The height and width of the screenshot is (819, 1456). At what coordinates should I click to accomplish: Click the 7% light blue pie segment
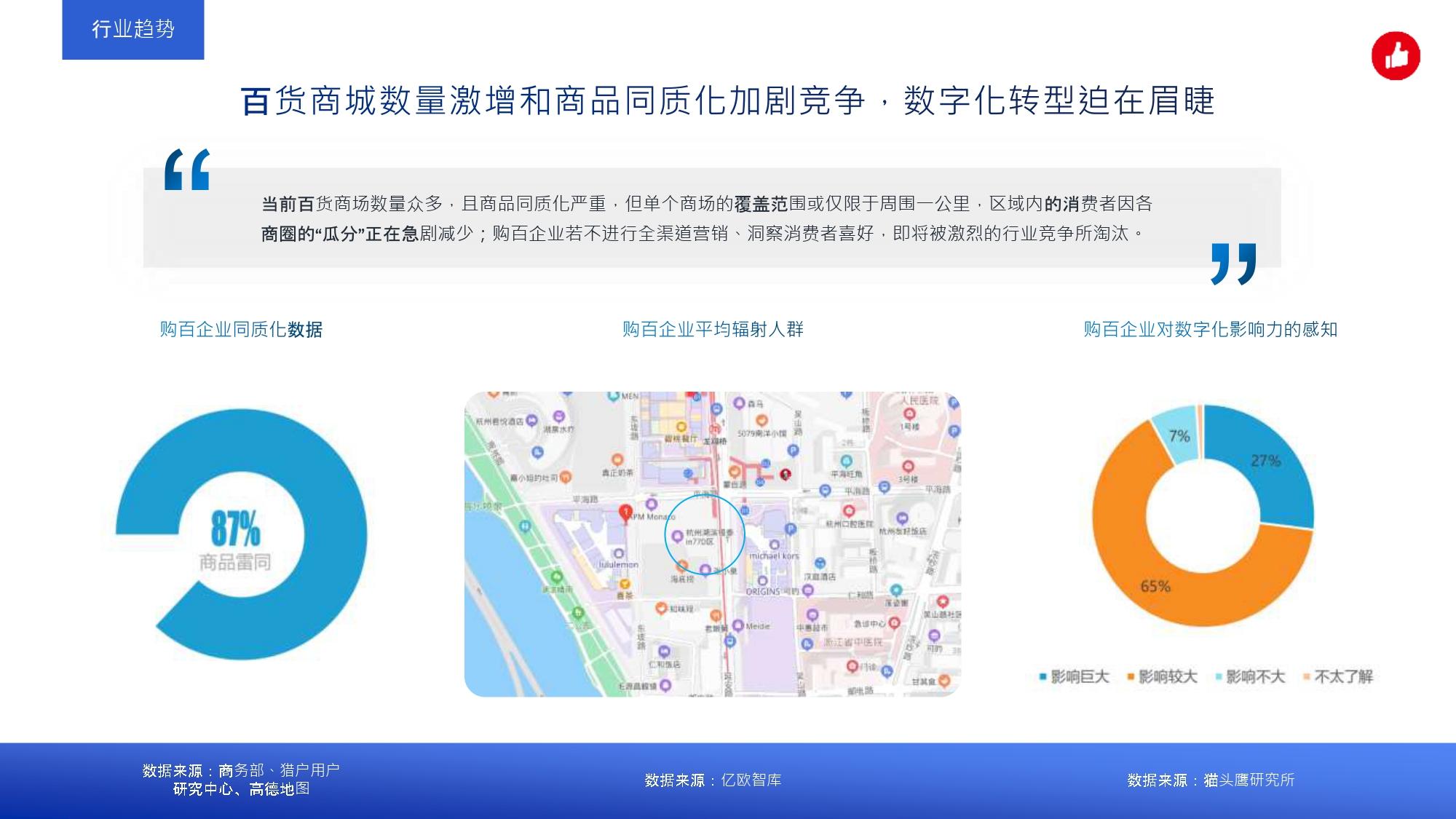(x=1179, y=435)
